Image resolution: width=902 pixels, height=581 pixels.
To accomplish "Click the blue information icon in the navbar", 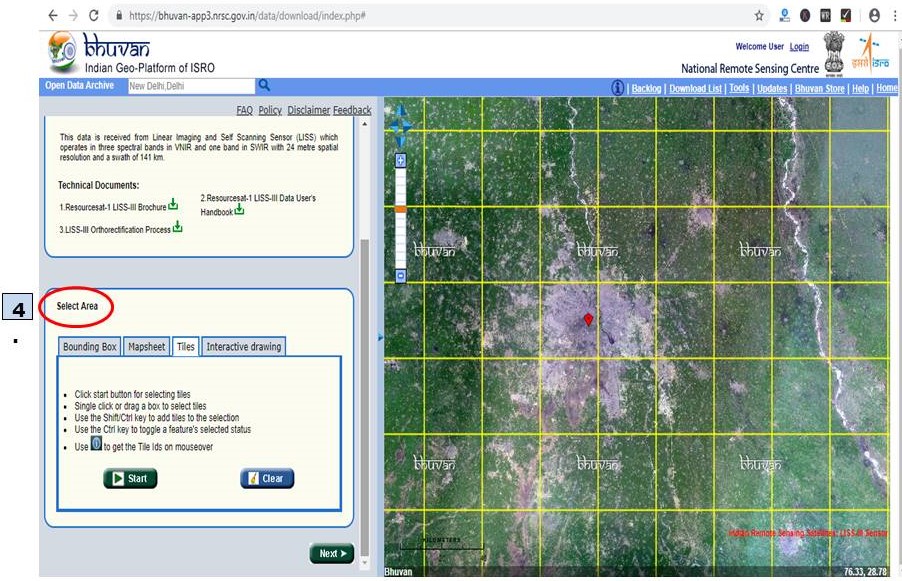I will (617, 87).
